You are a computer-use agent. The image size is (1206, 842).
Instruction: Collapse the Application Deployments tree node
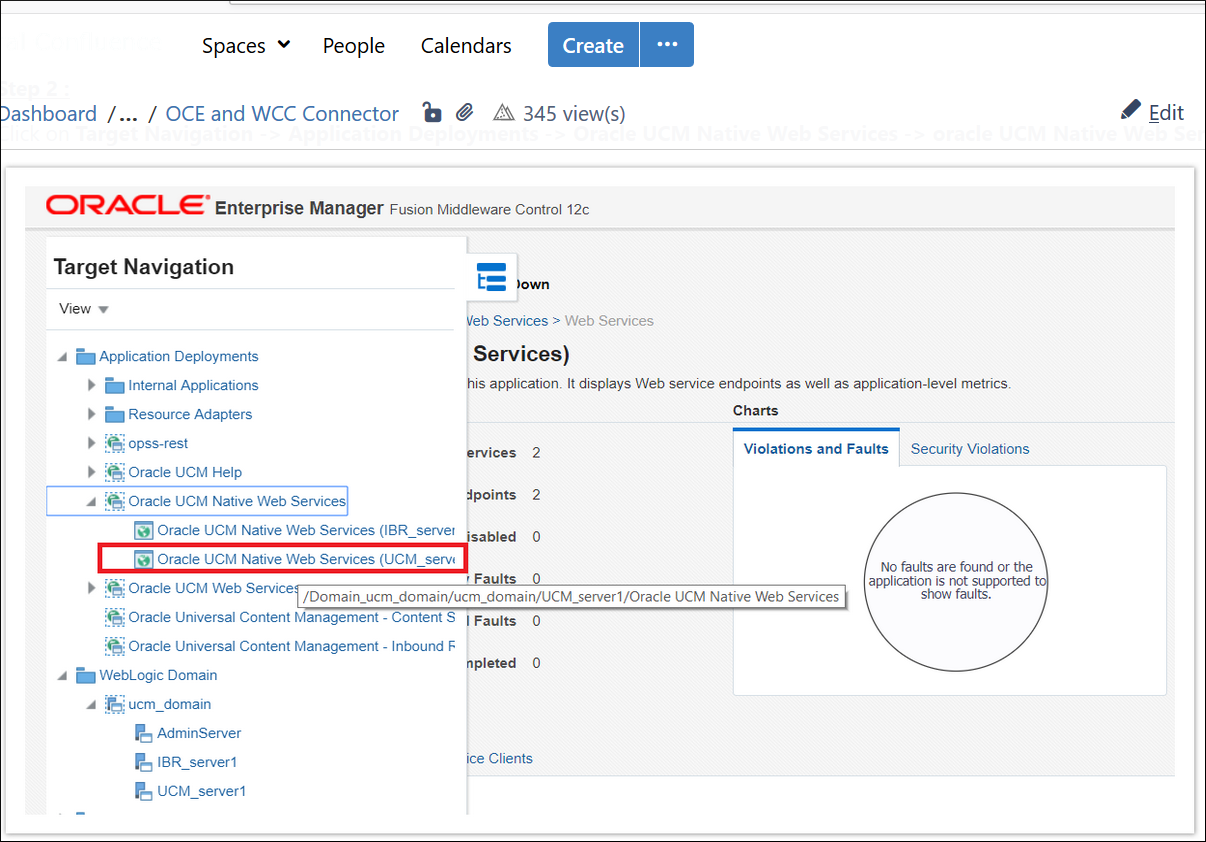(x=63, y=357)
